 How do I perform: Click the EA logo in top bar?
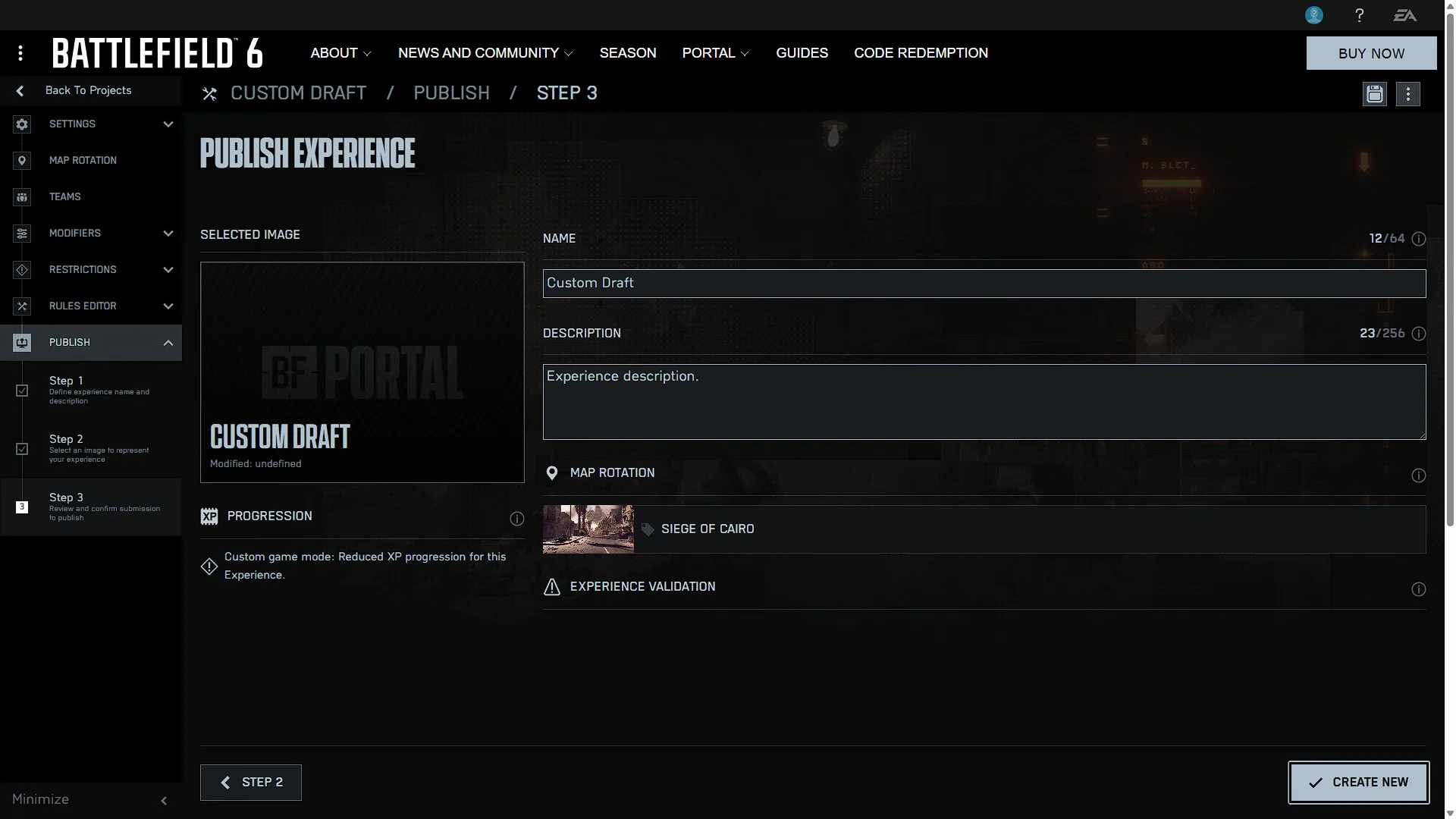coord(1404,15)
